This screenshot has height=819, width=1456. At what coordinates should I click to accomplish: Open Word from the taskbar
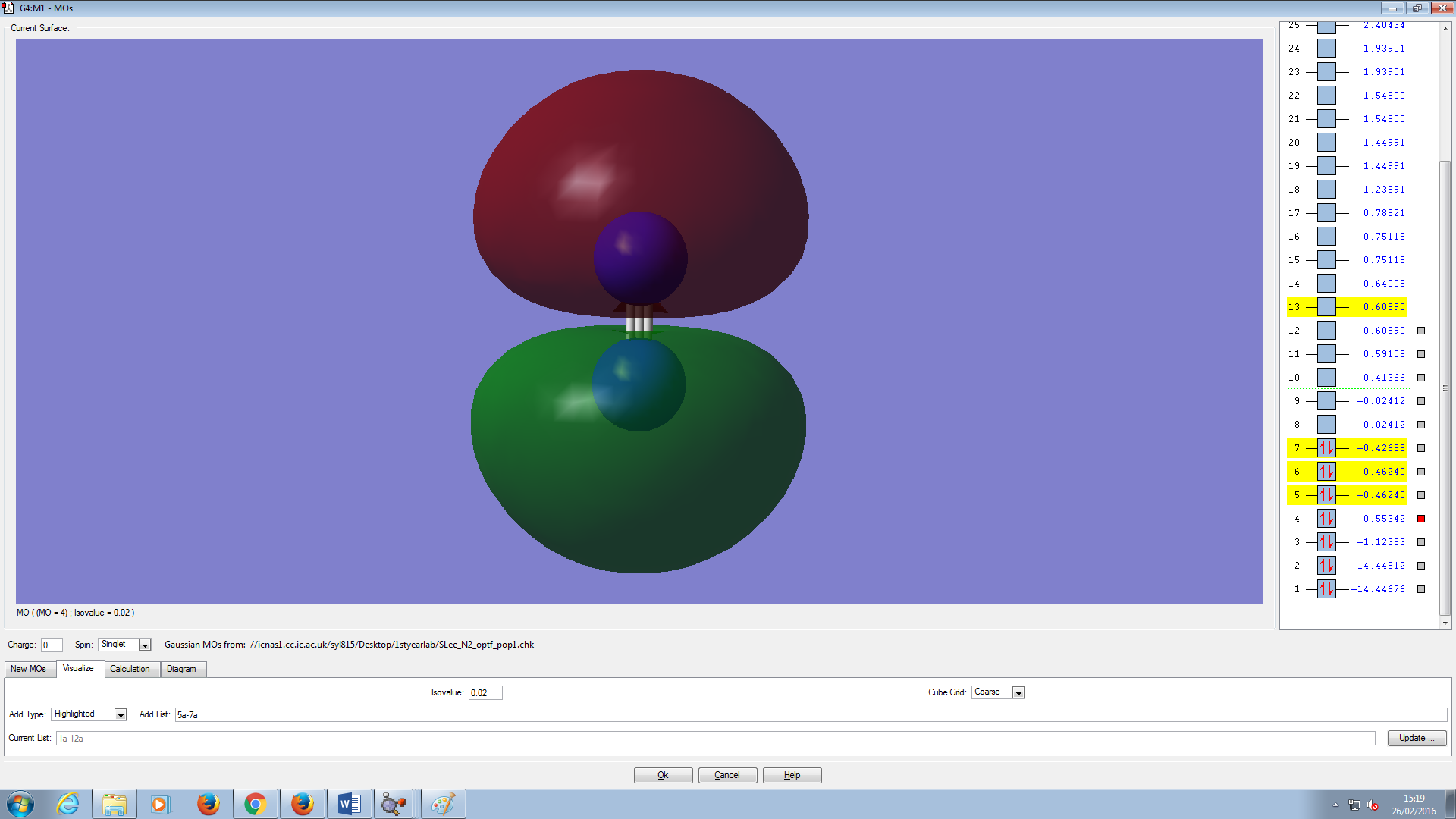[349, 804]
